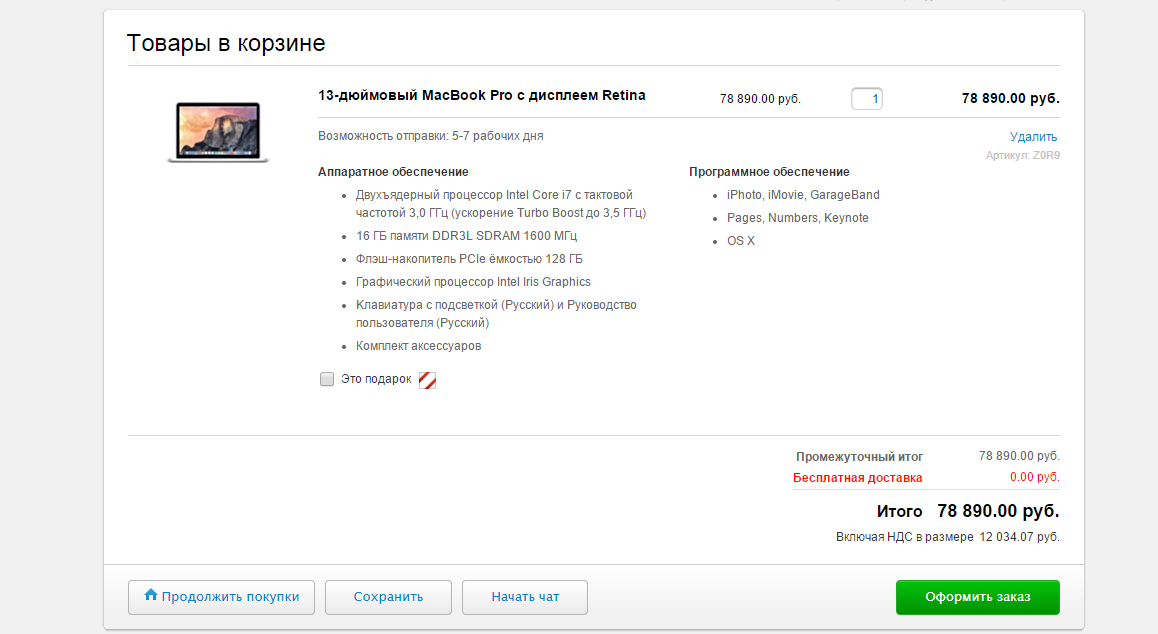This screenshot has height=634, width=1158.
Task: Click the Промежуточный итог label
Action: click(x=860, y=457)
